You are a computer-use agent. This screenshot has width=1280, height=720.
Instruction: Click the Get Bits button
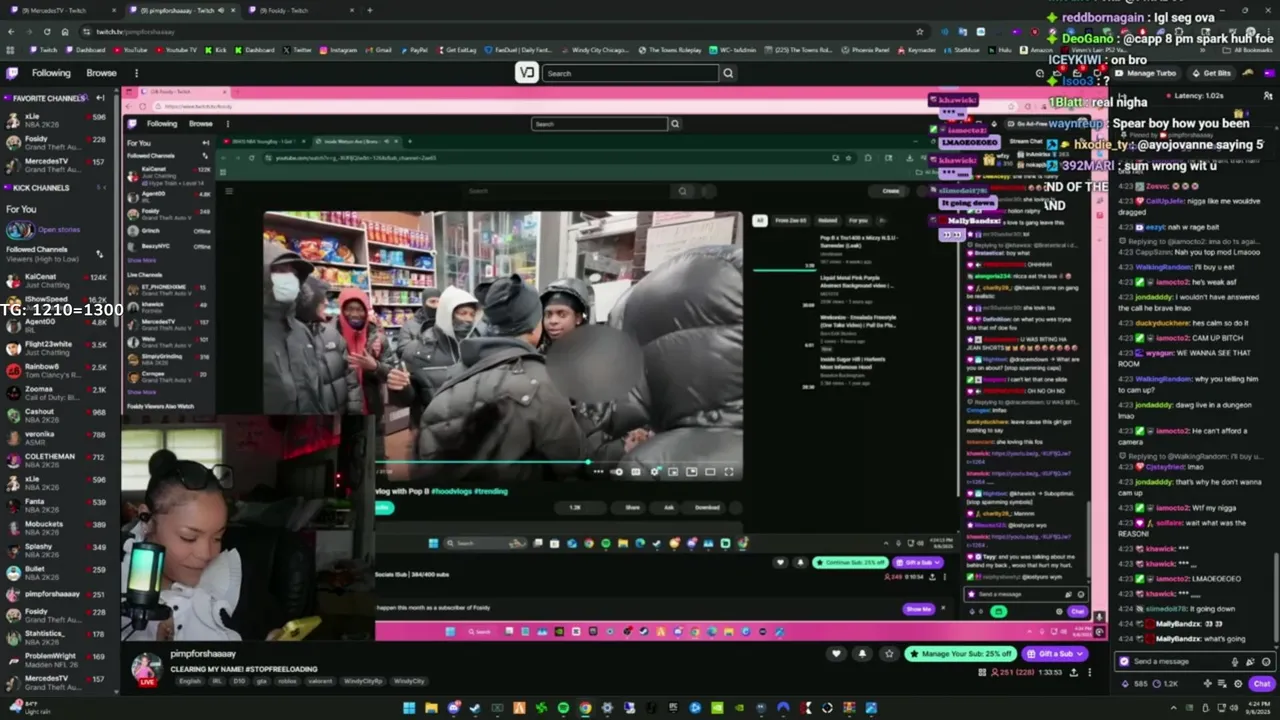pos(1210,73)
